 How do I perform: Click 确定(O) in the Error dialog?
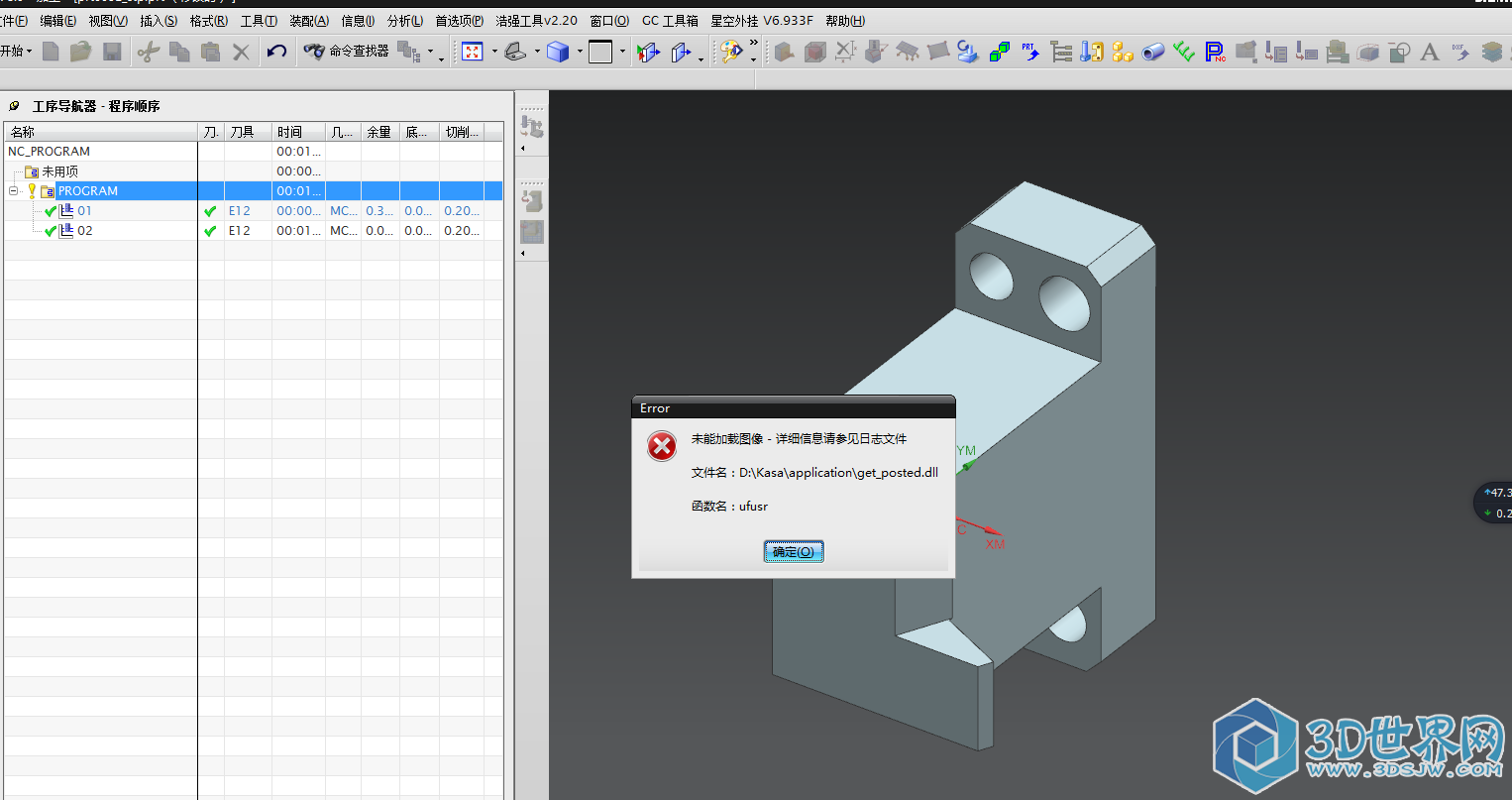(x=794, y=552)
